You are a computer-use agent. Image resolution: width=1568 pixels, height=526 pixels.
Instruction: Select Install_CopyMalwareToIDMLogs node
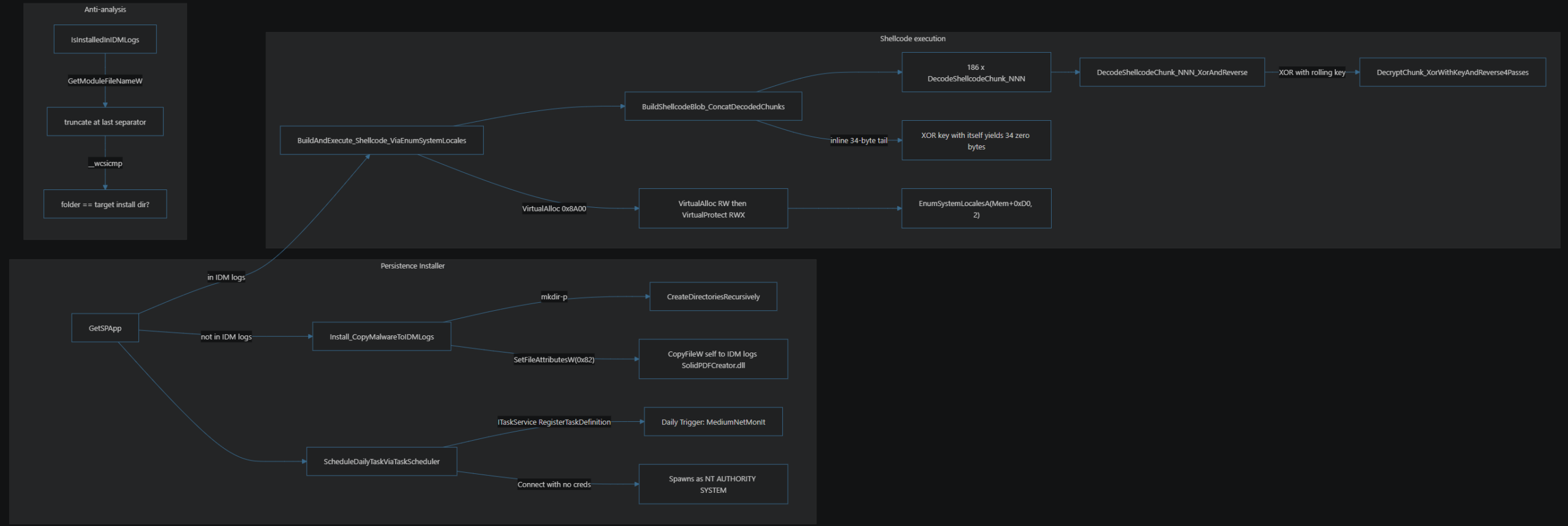click(382, 337)
